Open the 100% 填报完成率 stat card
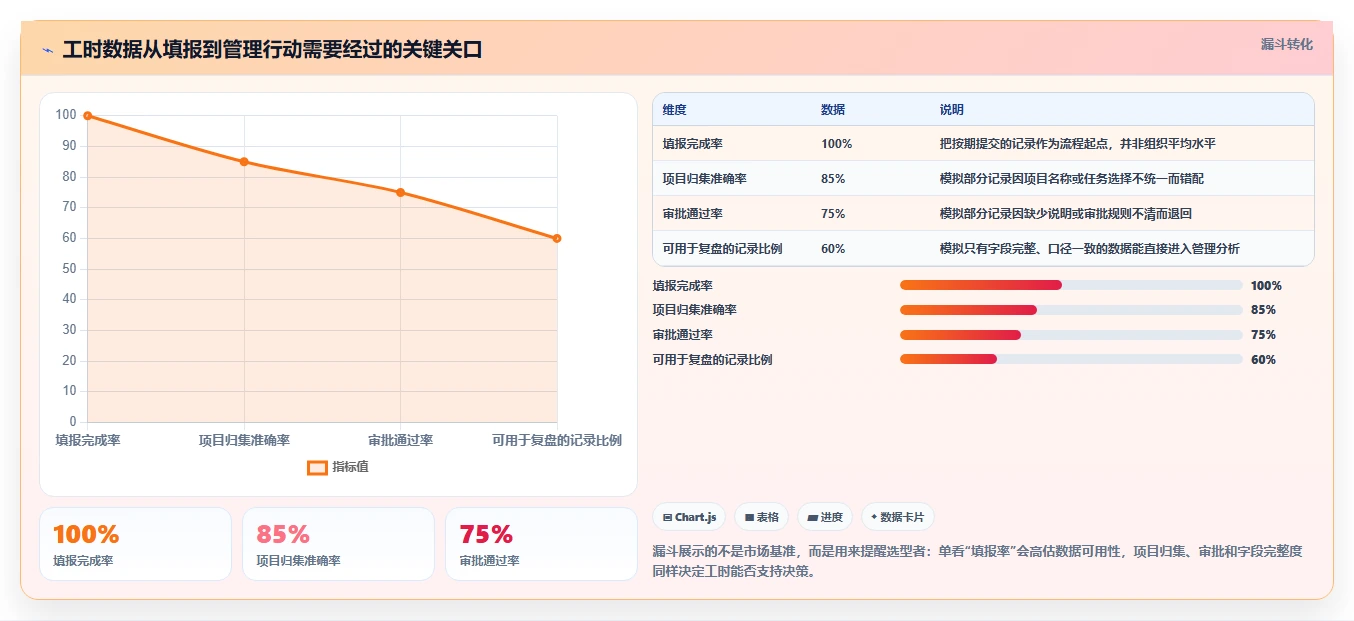Image resolution: width=1354 pixels, height=621 pixels. pos(135,544)
